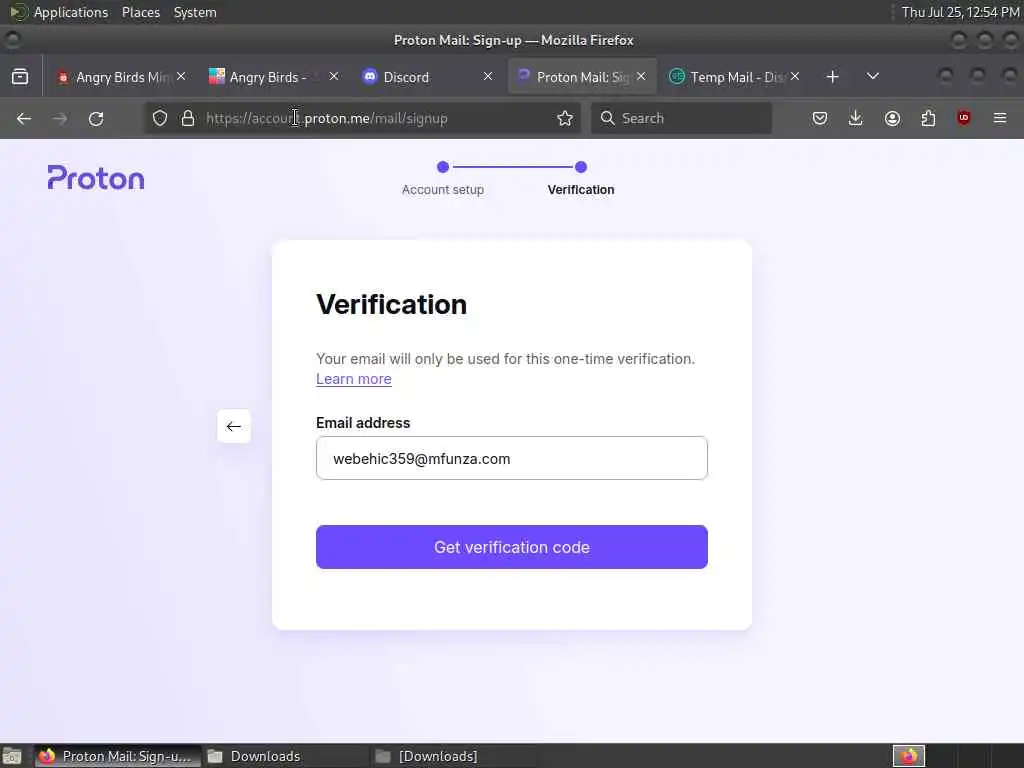Focus the browser Search box

pos(681,118)
